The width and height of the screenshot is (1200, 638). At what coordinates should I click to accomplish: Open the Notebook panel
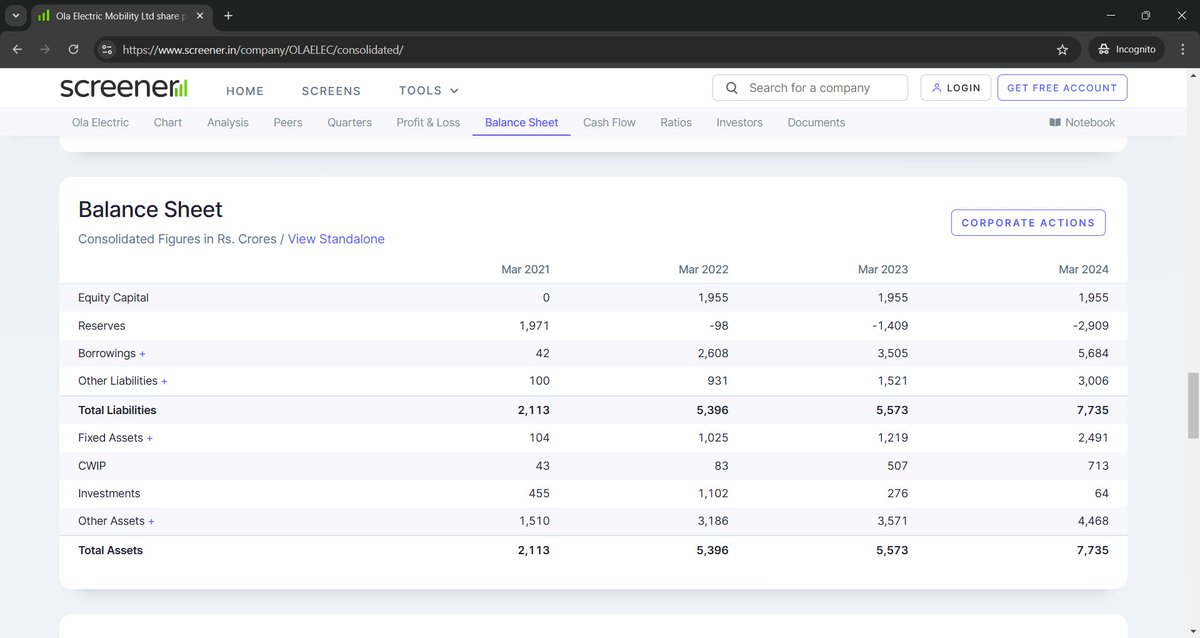click(1082, 122)
